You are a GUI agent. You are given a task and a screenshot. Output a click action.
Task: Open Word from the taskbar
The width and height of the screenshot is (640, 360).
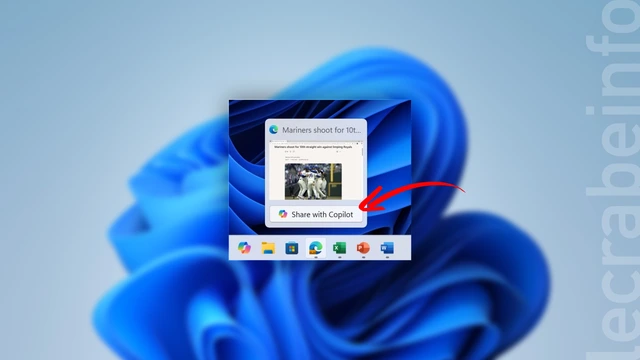click(x=387, y=248)
